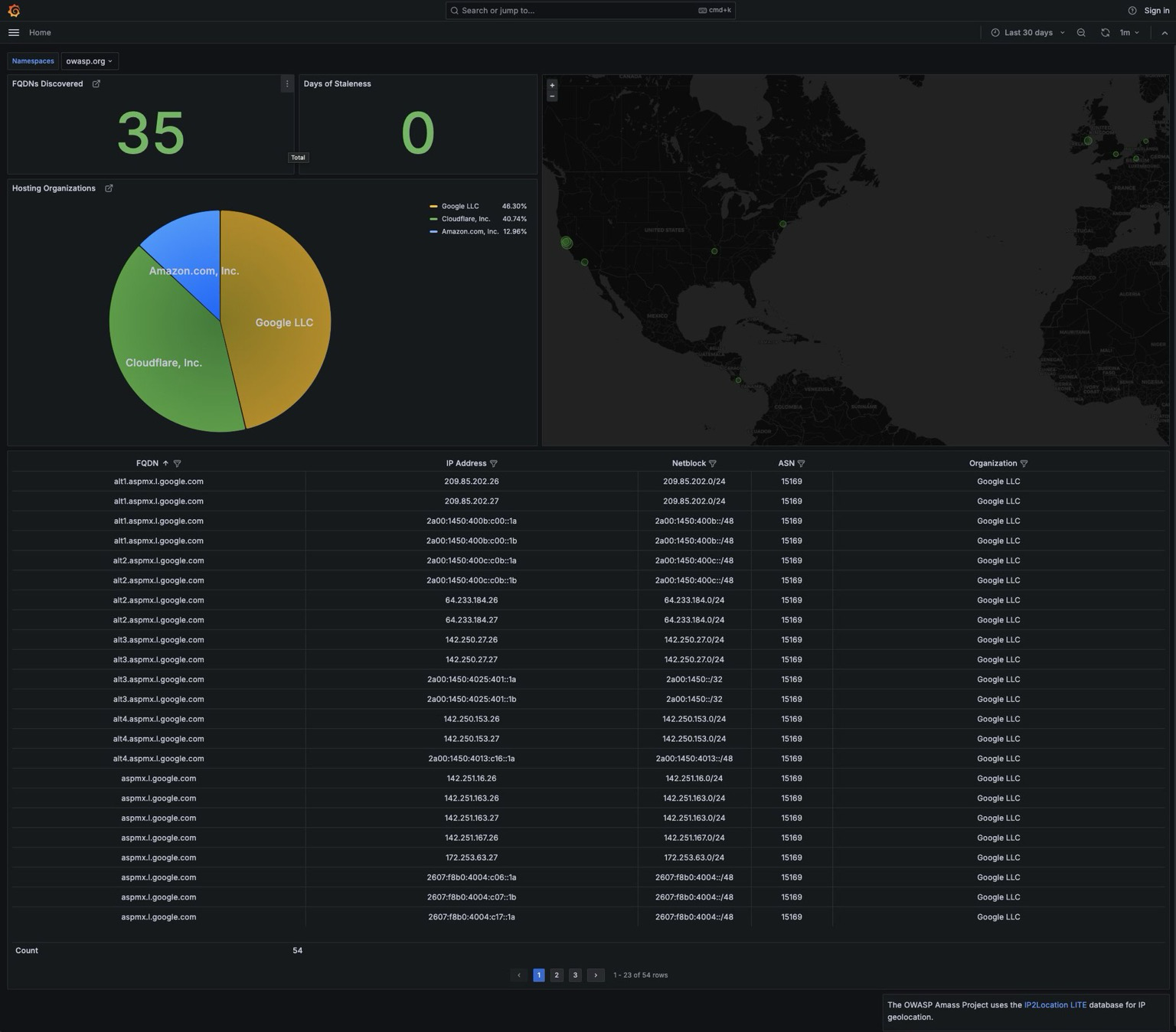This screenshot has height=1032, width=1176.
Task: Open FQDNs Discovered panel menu dots
Action: click(x=287, y=84)
